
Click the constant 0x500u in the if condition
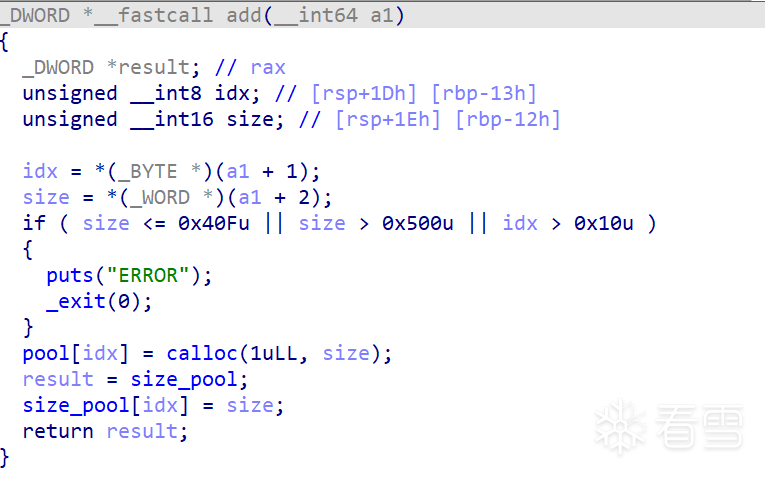pos(418,223)
